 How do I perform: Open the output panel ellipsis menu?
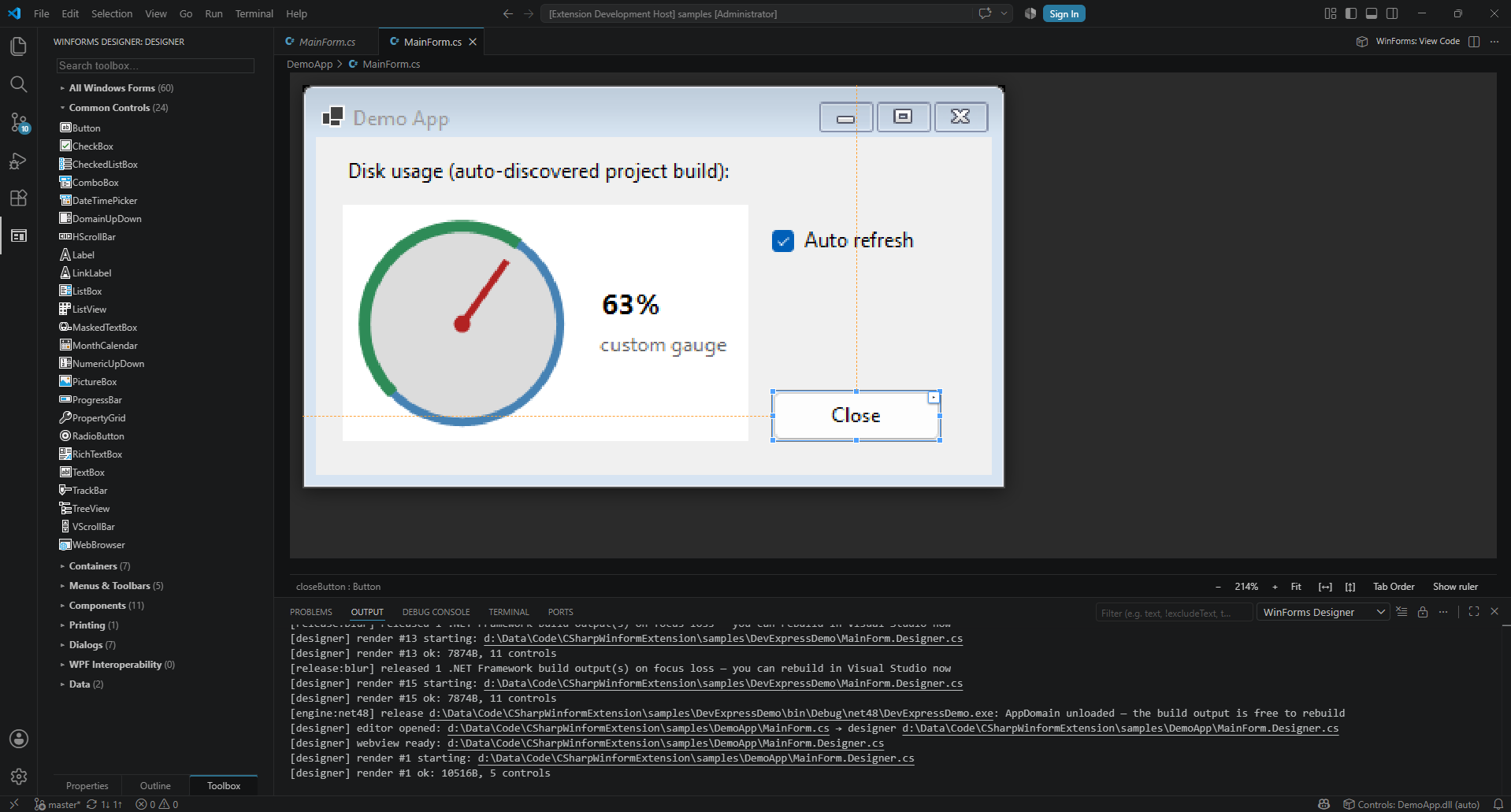1443,612
